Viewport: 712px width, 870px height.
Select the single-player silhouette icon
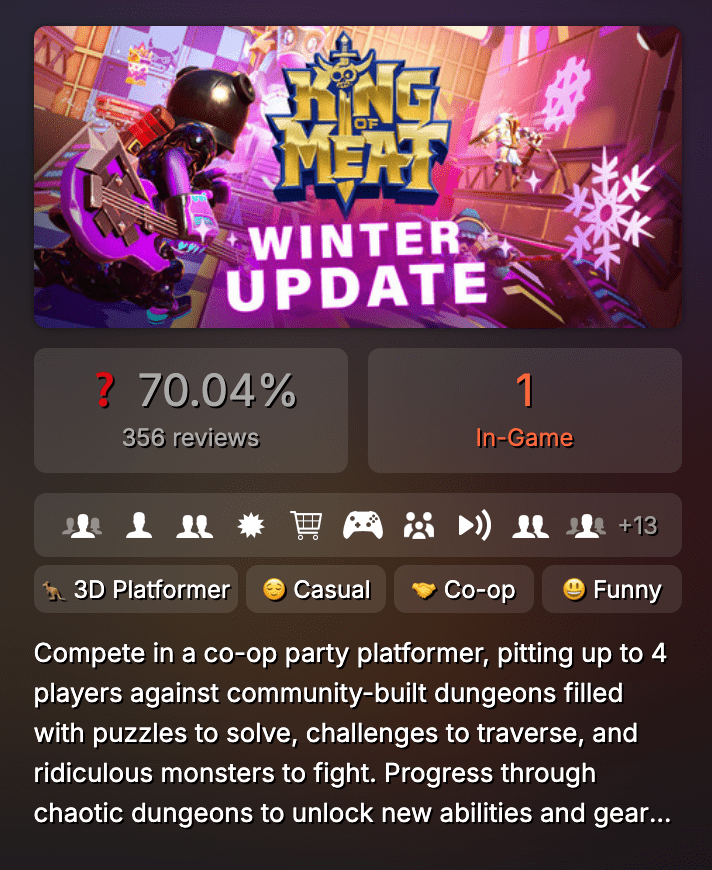click(139, 525)
